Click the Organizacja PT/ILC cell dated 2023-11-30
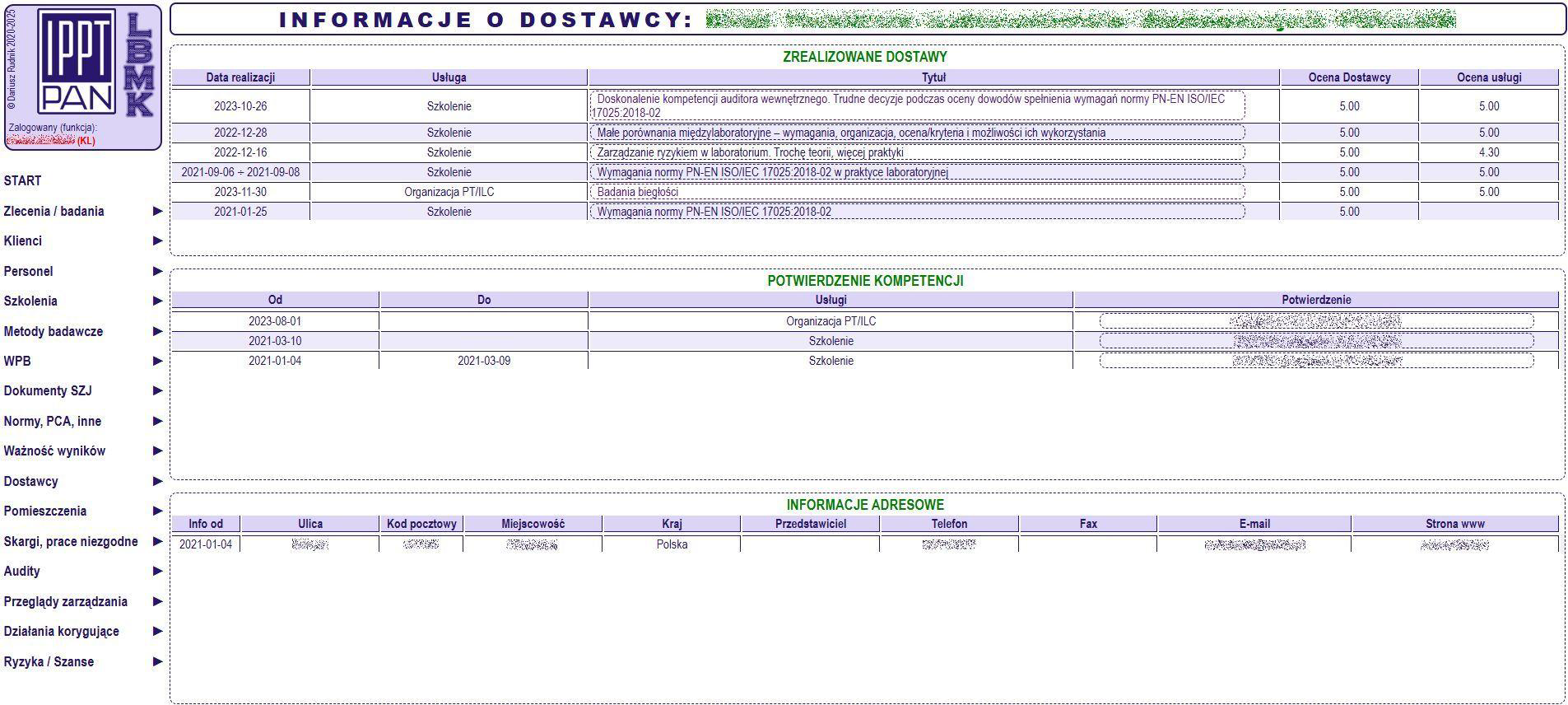 click(449, 192)
